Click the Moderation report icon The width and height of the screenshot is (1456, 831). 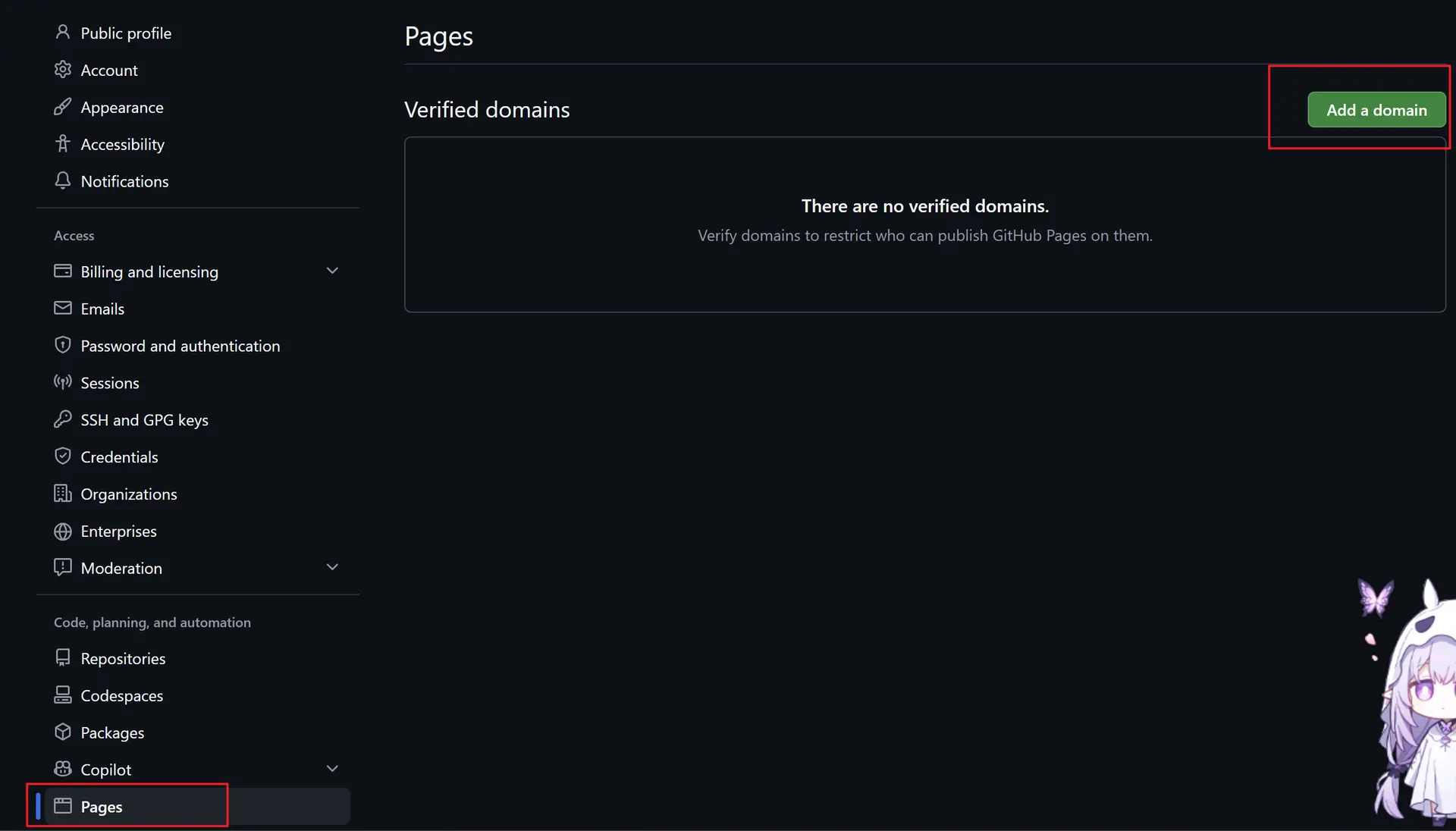(63, 568)
